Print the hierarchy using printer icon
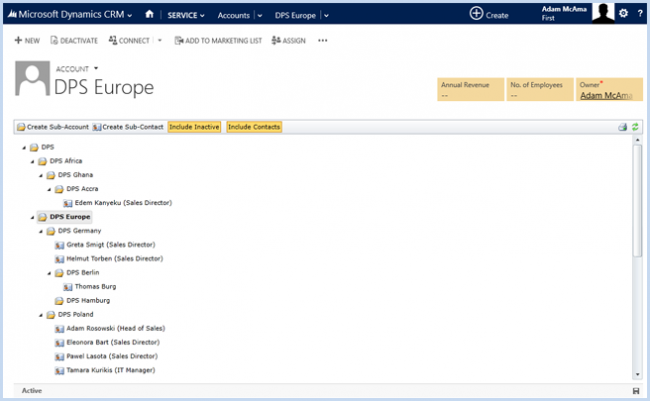Screen dimensions: 650x401 click(x=622, y=127)
